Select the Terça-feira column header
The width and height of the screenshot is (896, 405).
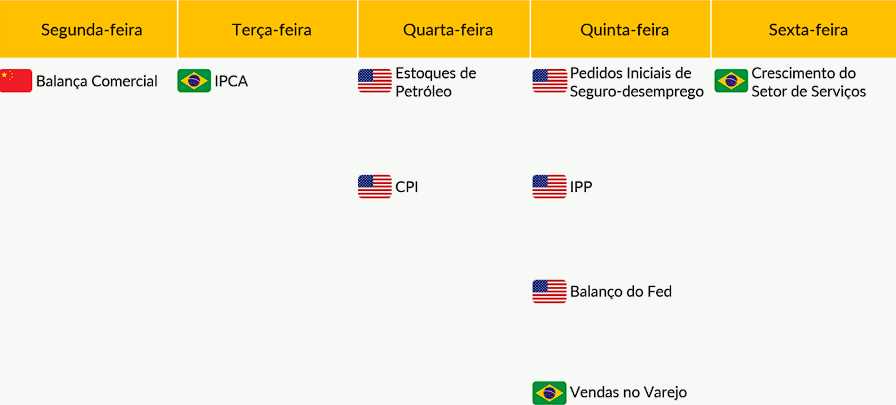(x=271, y=29)
